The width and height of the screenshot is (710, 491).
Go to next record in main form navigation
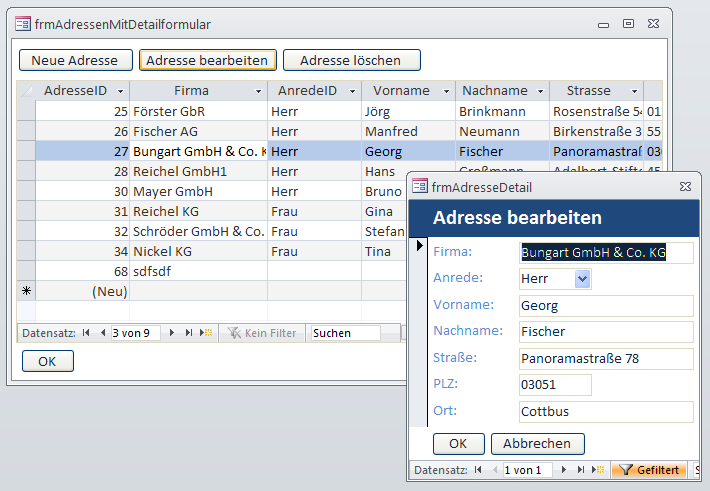172,333
